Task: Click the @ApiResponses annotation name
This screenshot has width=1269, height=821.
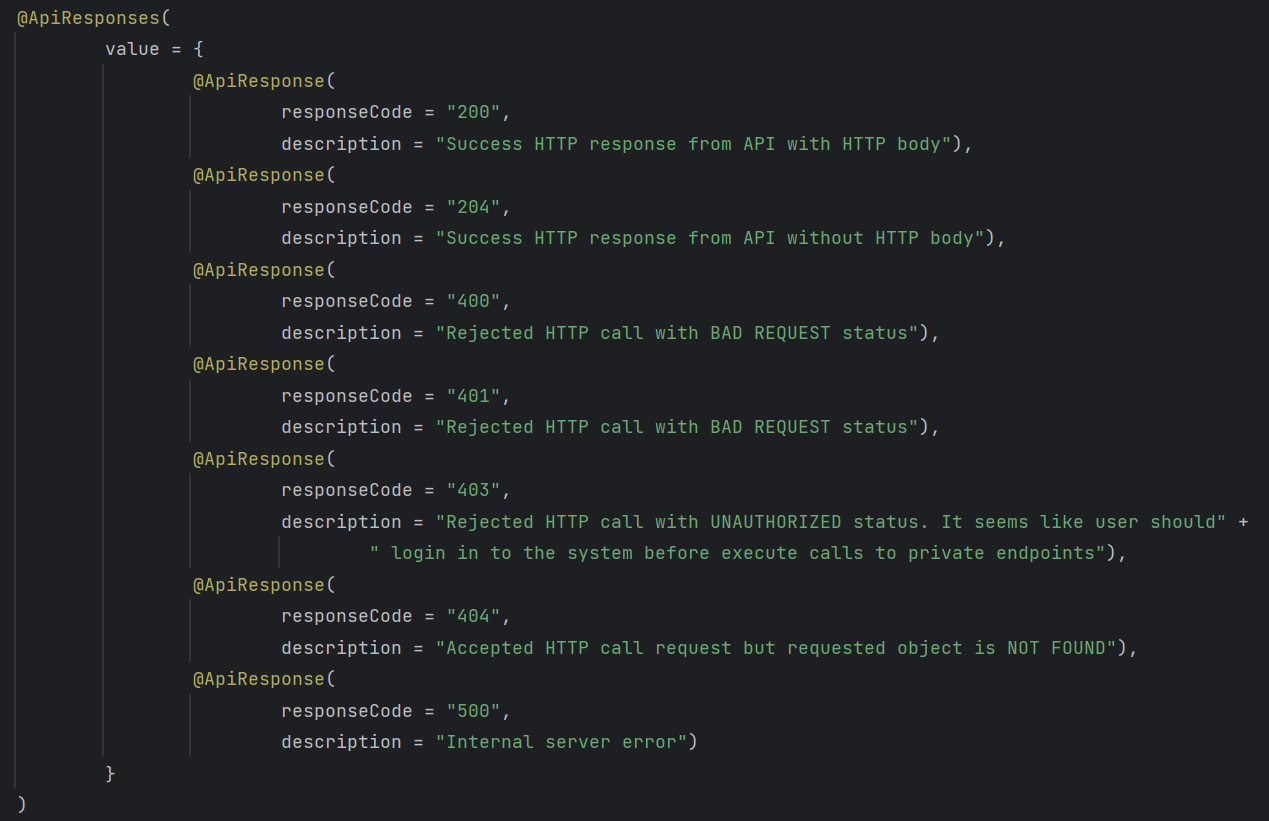Action: [83, 17]
